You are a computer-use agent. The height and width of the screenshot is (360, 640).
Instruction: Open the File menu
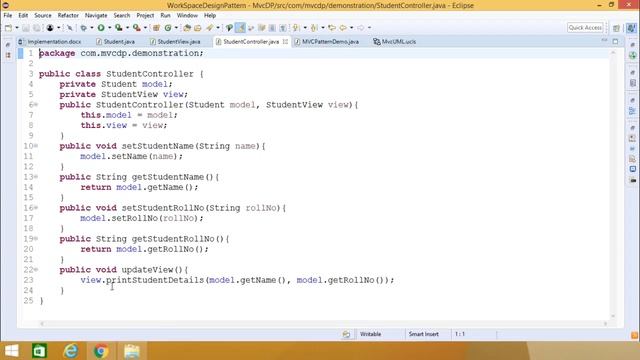(x=8, y=16)
